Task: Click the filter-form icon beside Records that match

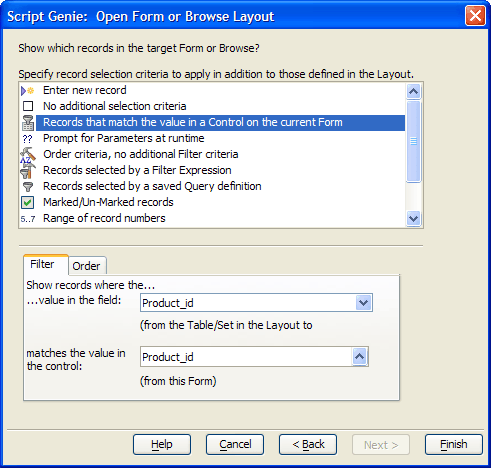Action: (28, 123)
